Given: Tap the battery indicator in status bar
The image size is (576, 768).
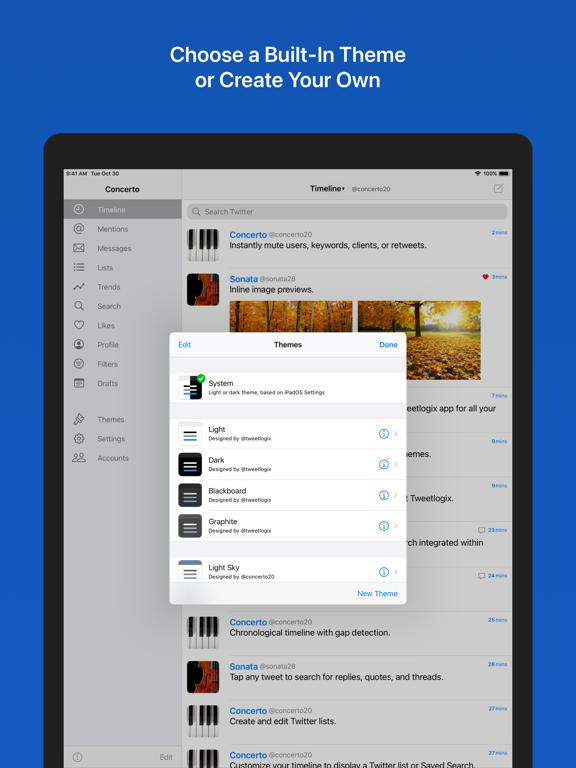Looking at the screenshot, I should click(x=504, y=173).
